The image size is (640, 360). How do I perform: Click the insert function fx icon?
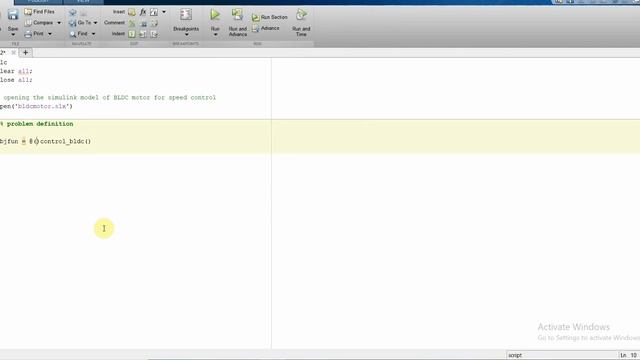(143, 12)
